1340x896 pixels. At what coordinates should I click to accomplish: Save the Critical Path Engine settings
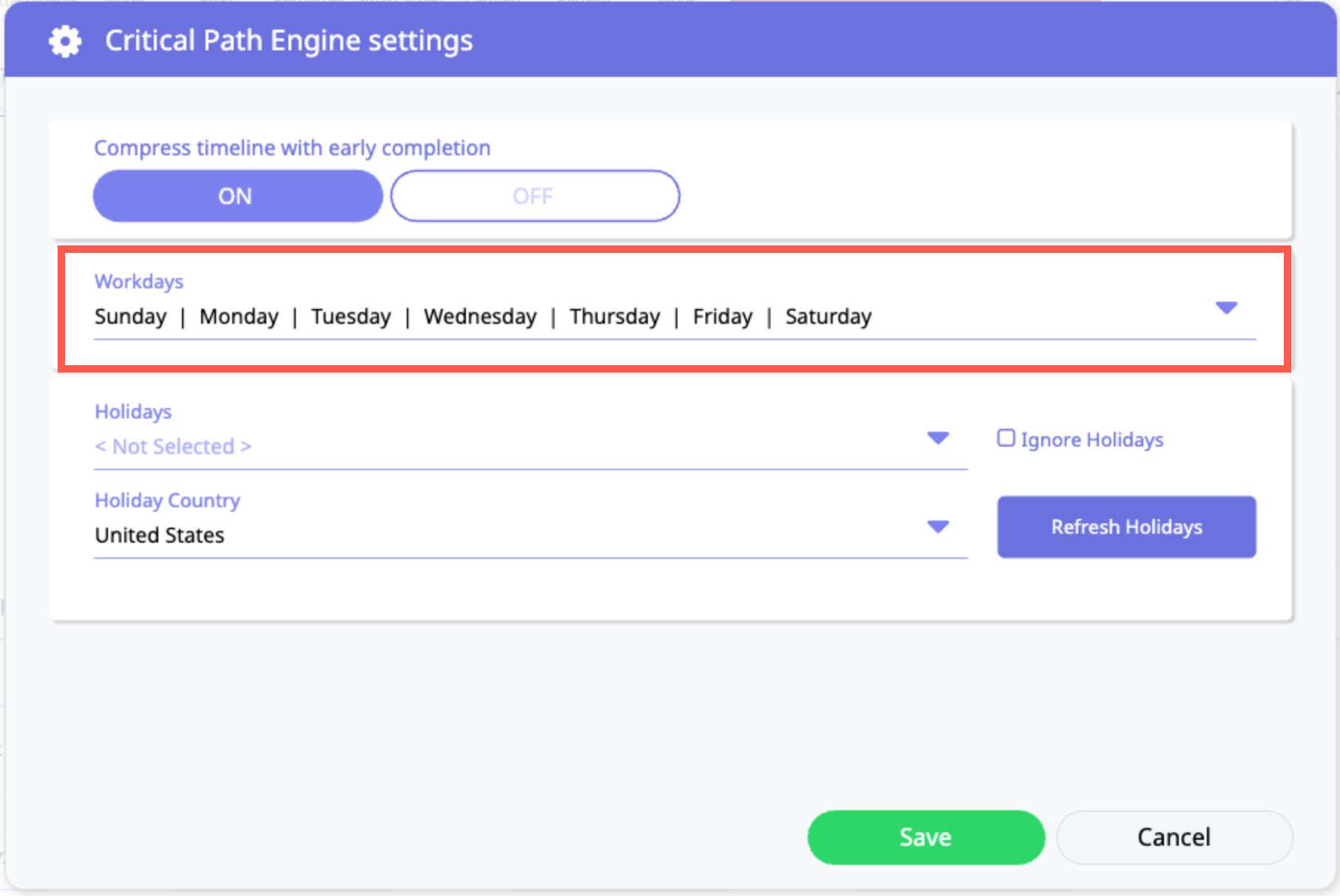[925, 837]
